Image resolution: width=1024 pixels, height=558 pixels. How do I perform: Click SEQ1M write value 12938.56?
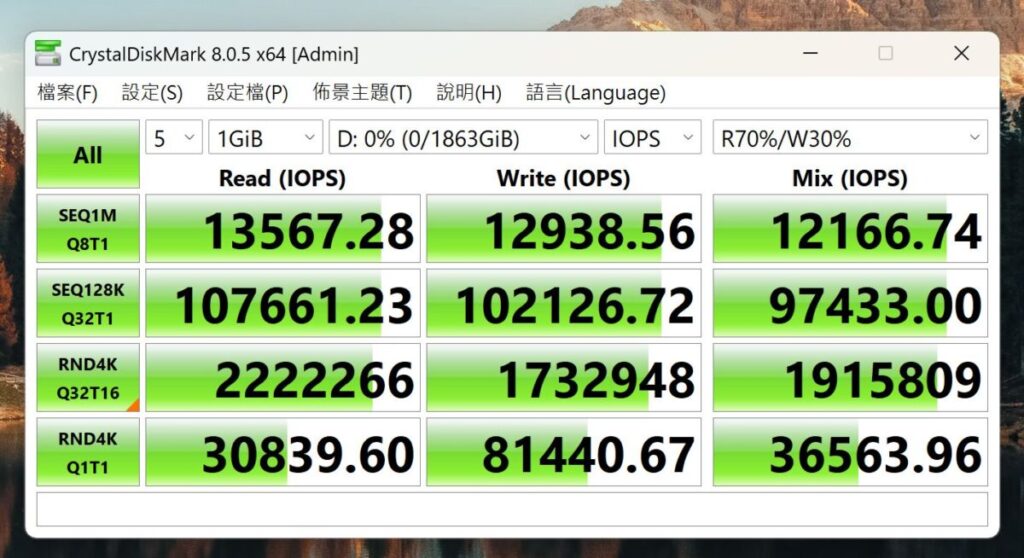(564, 229)
